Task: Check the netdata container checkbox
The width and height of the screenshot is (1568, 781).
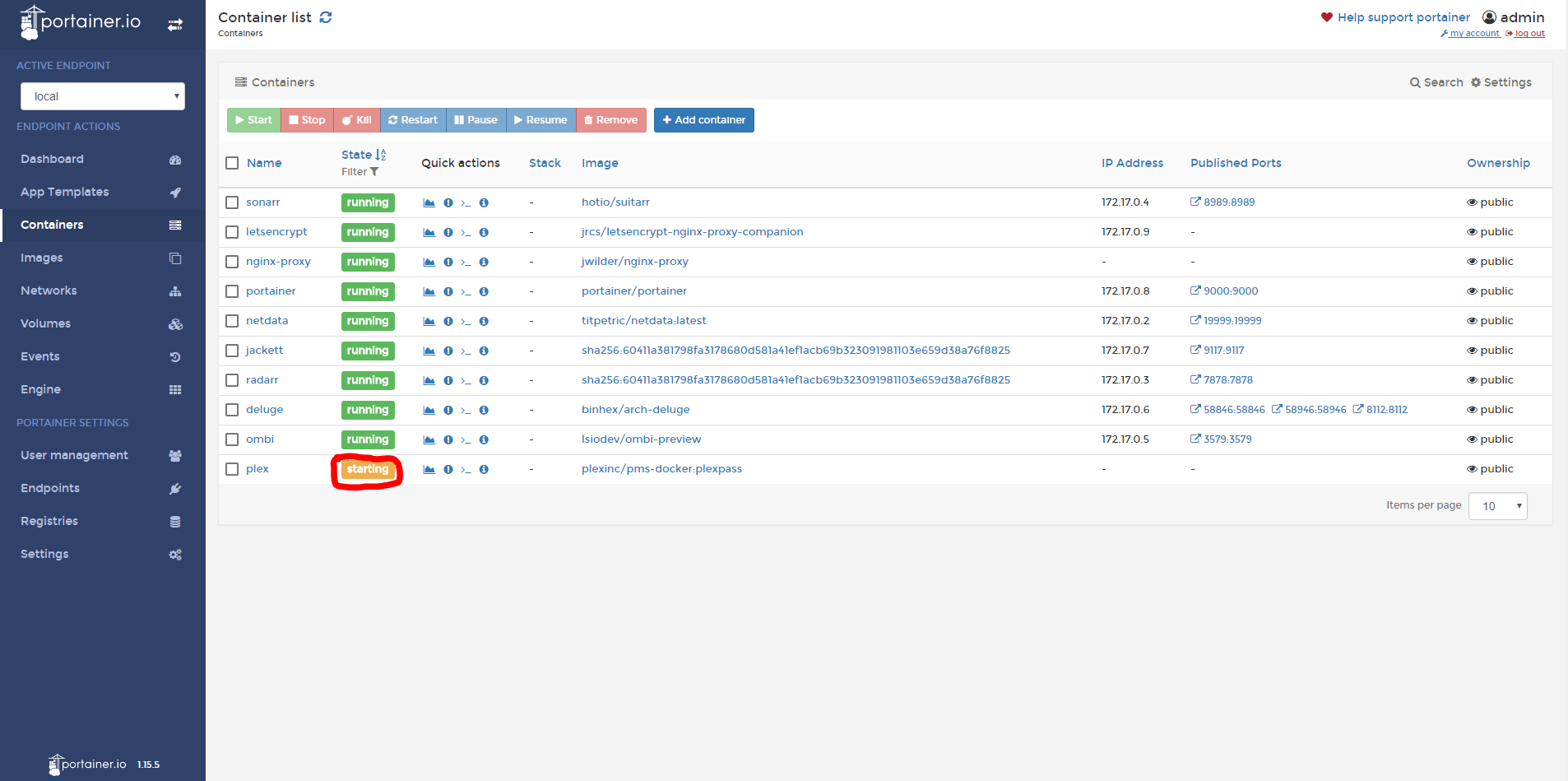Action: point(232,321)
